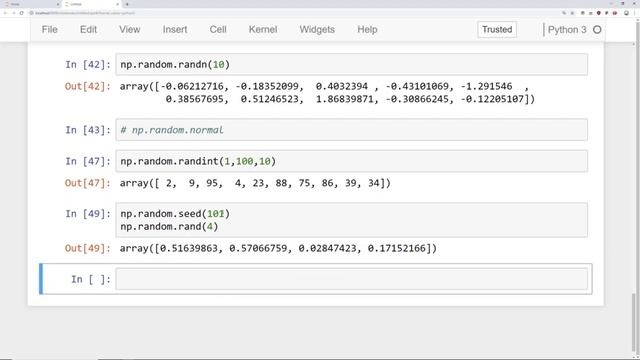The width and height of the screenshot is (640, 360).
Task: Open the Cell menu
Action: pyautogui.click(x=218, y=29)
